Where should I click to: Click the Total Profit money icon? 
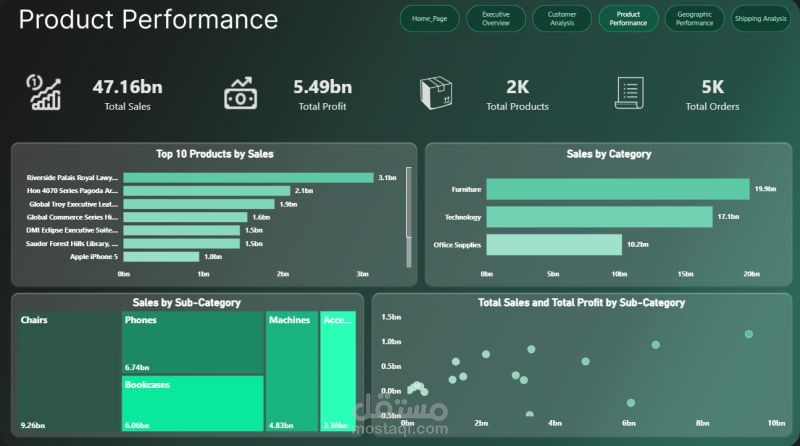tap(240, 93)
